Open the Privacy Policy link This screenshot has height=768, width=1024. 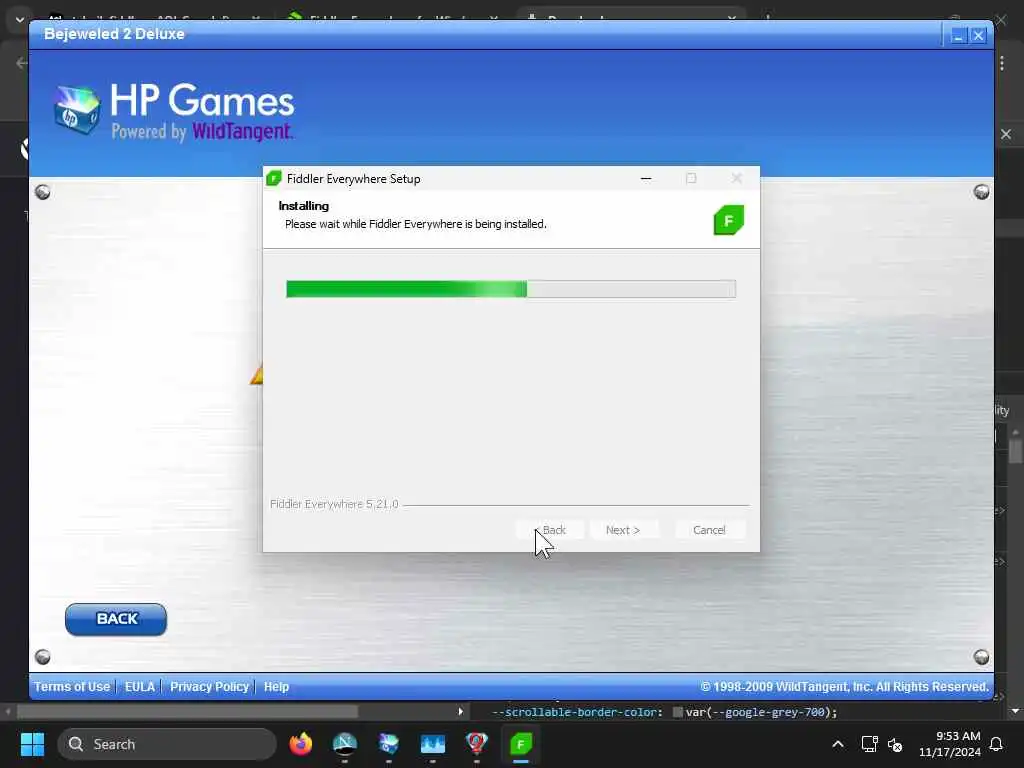click(209, 686)
